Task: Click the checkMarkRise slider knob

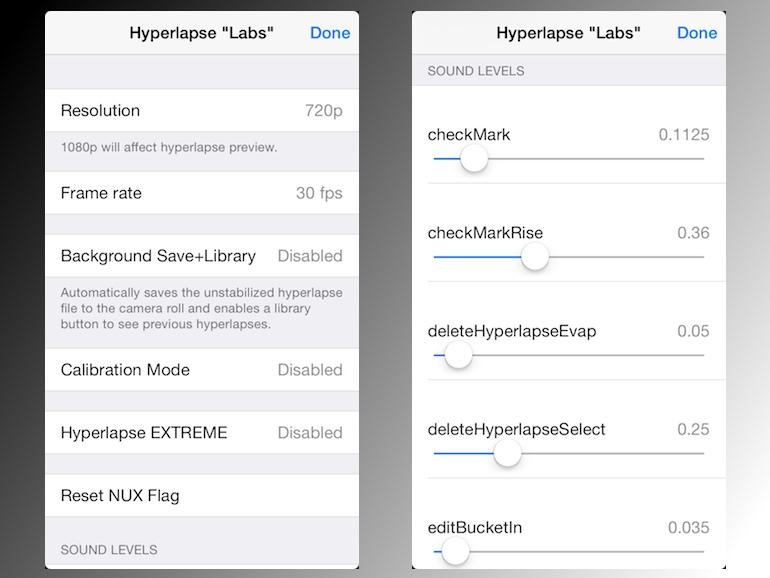Action: pos(535,257)
